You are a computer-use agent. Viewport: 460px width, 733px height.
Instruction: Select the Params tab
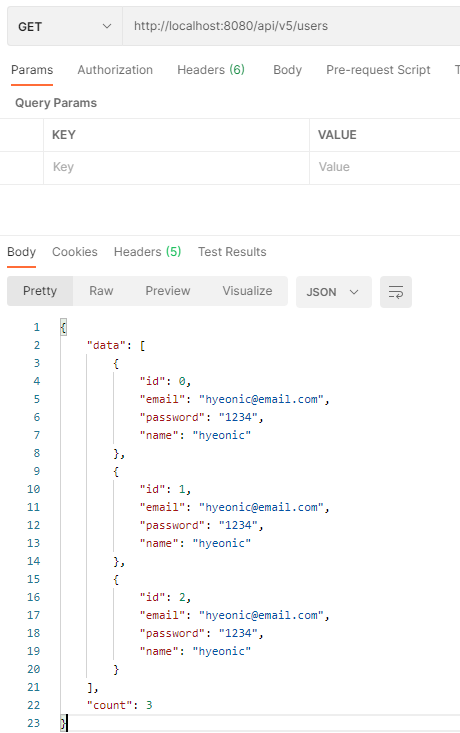point(32,70)
